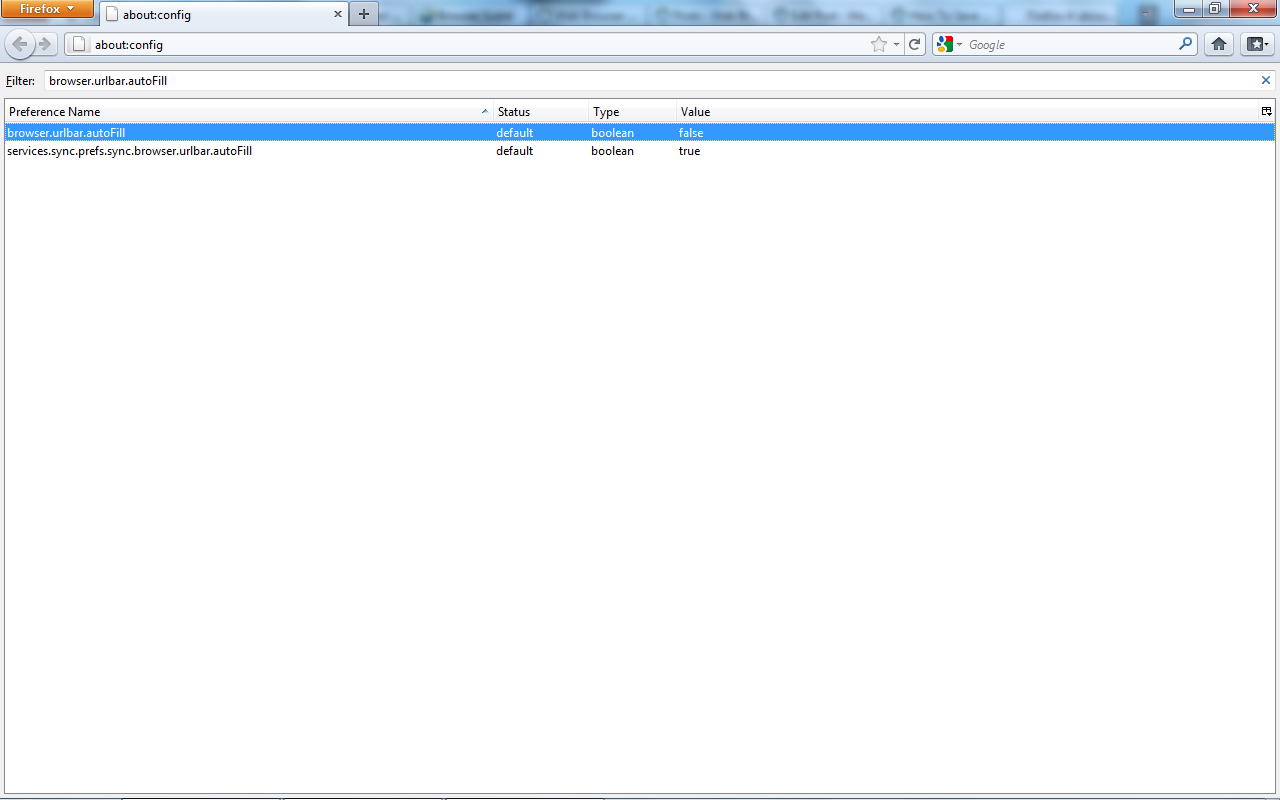
Task: Open the Google search engine dropdown
Action: point(948,44)
